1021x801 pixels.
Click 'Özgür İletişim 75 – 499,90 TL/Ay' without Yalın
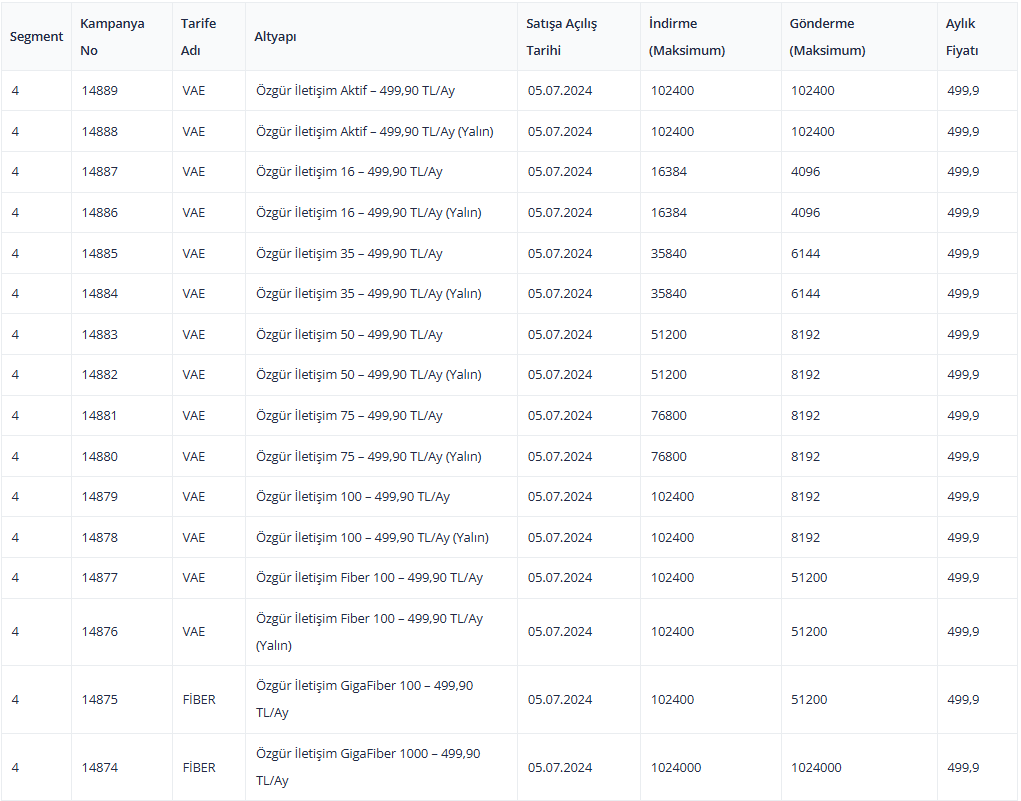point(349,415)
